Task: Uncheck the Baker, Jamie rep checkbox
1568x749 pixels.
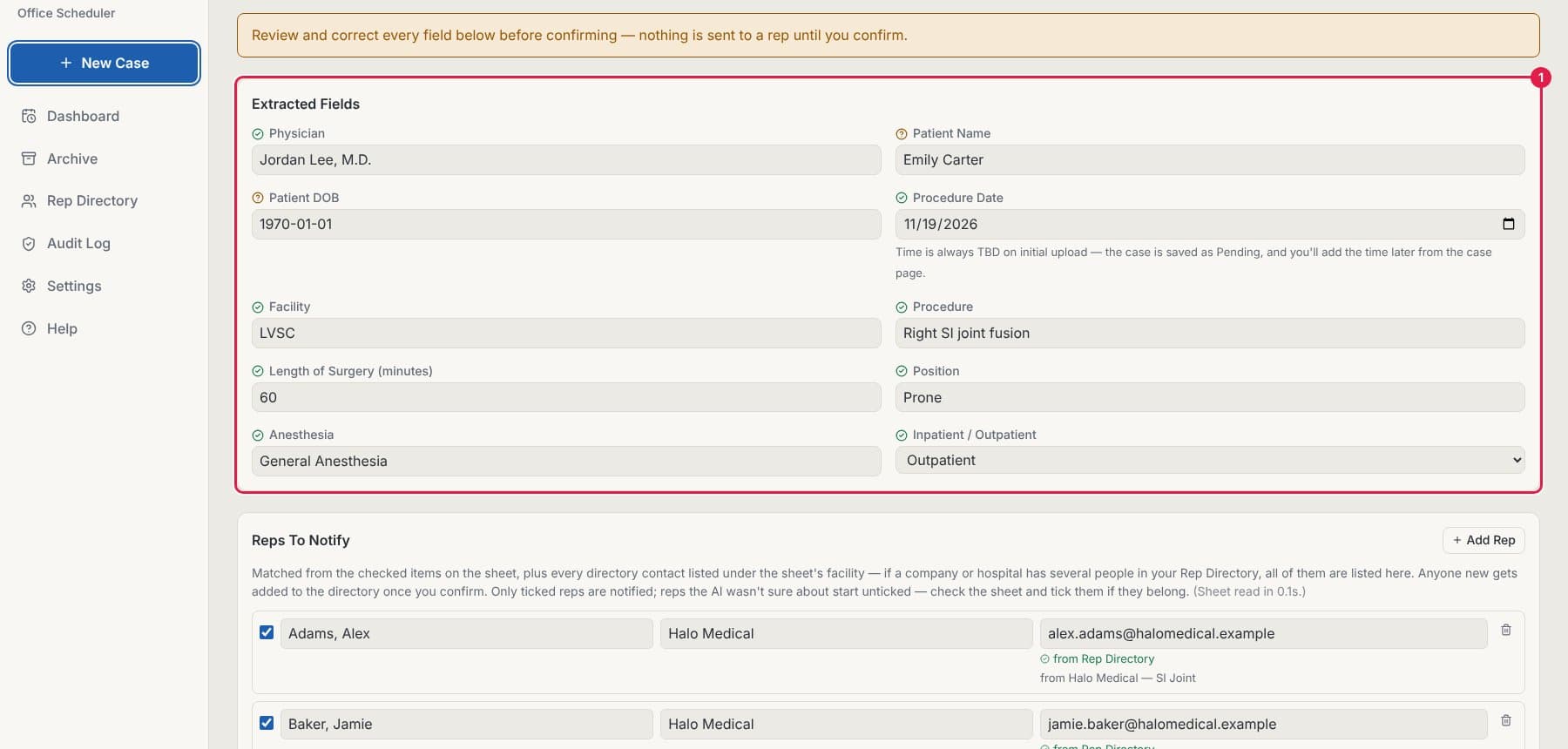Action: pos(267,723)
